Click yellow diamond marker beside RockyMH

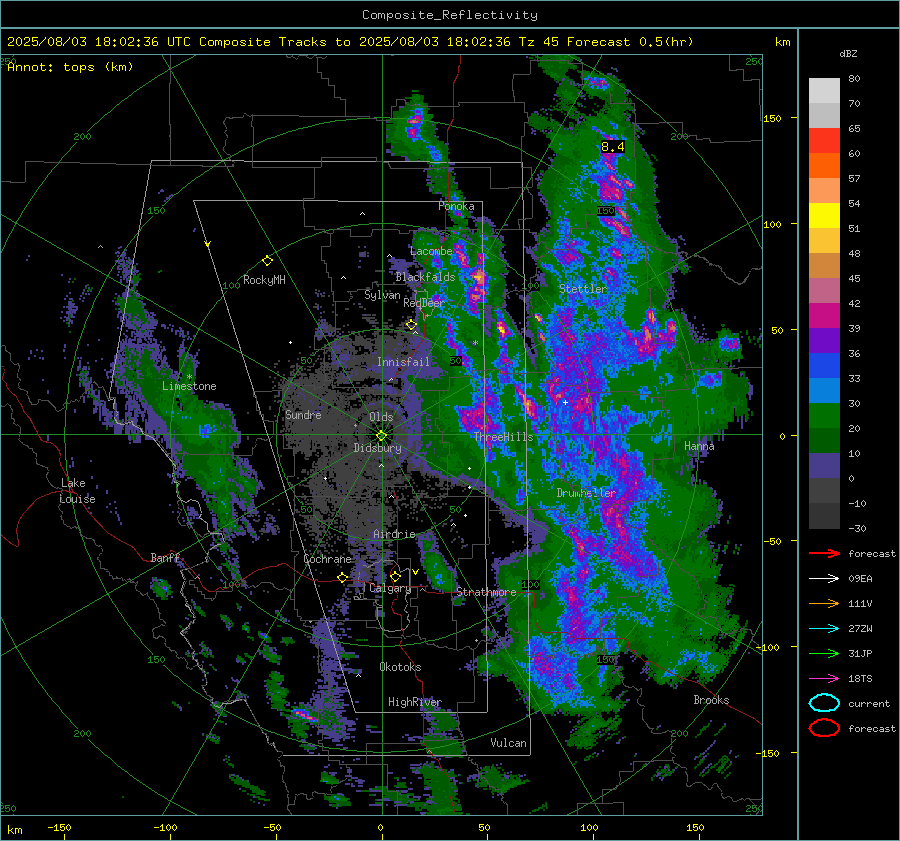[x=267, y=261]
